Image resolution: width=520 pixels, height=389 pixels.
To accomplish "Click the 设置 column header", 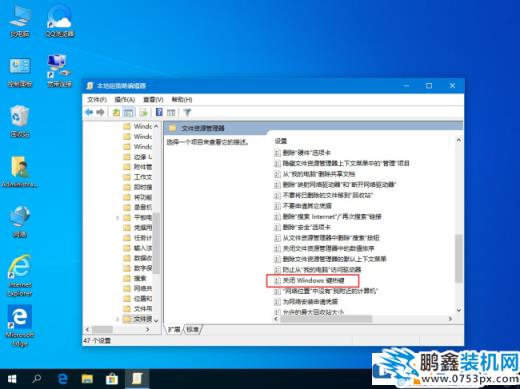I will coord(281,141).
